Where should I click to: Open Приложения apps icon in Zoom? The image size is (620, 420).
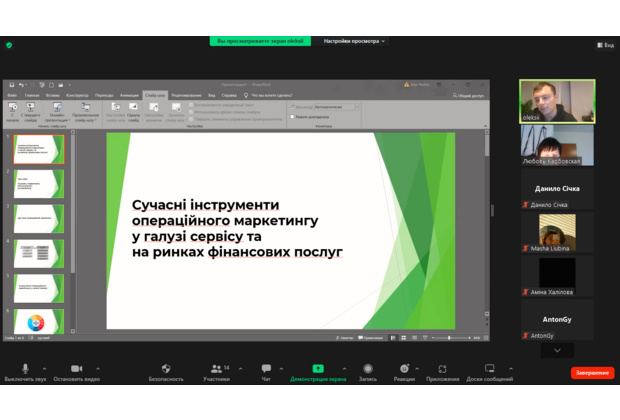[x=442, y=369]
